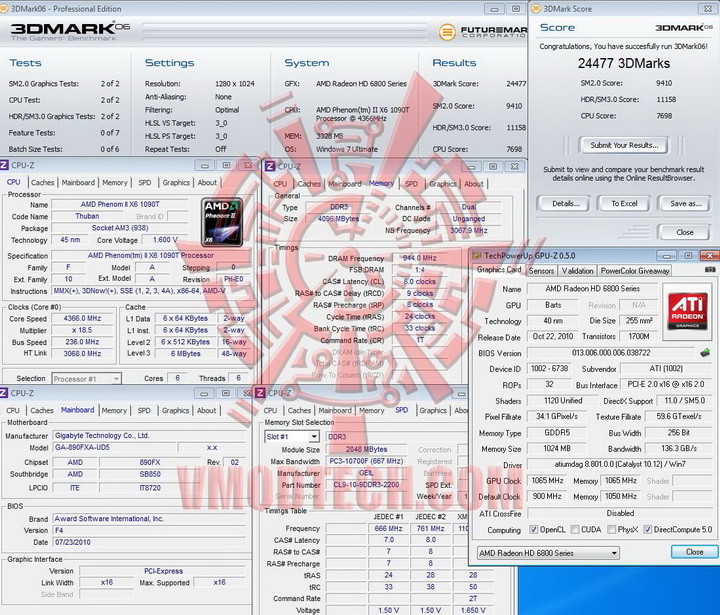Open Mainboard tab in CPU-Z CPU window

78,182
